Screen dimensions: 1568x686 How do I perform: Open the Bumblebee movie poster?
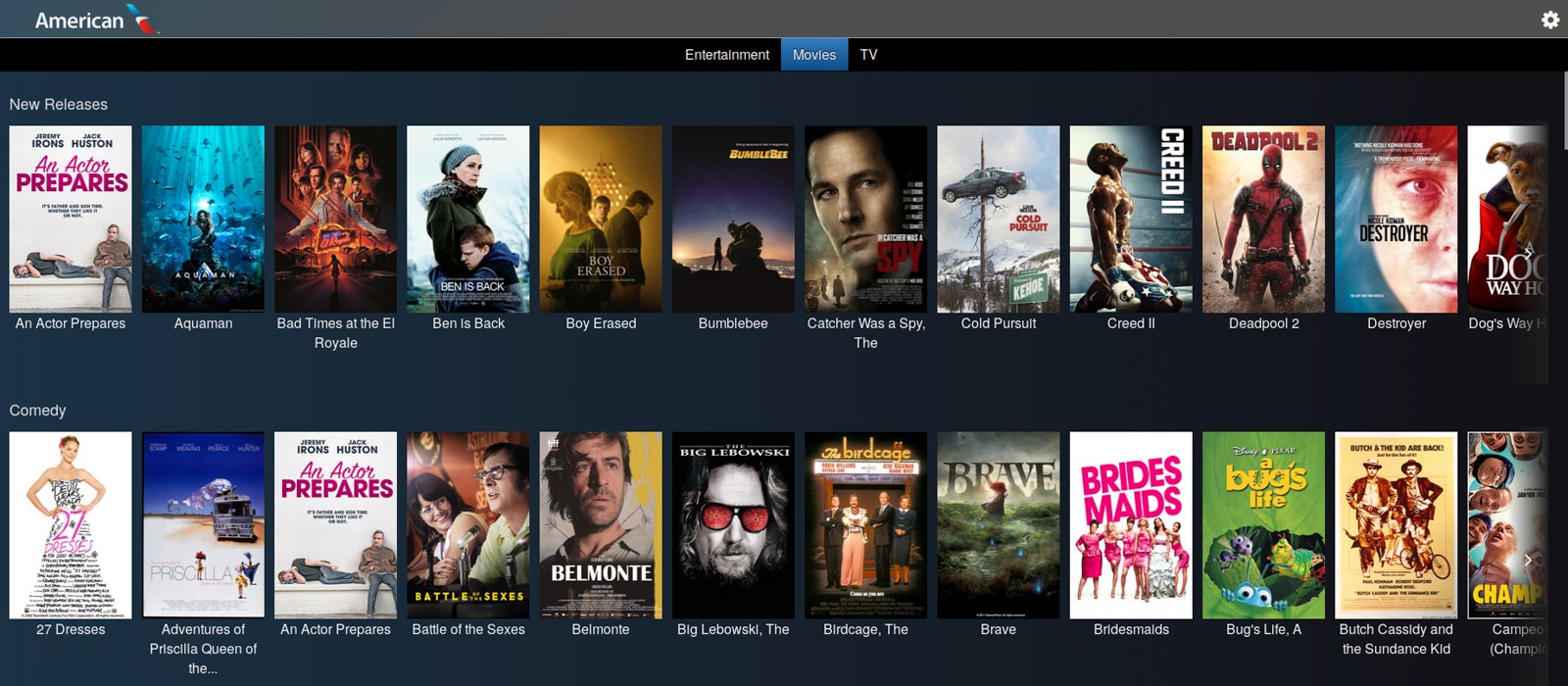733,219
